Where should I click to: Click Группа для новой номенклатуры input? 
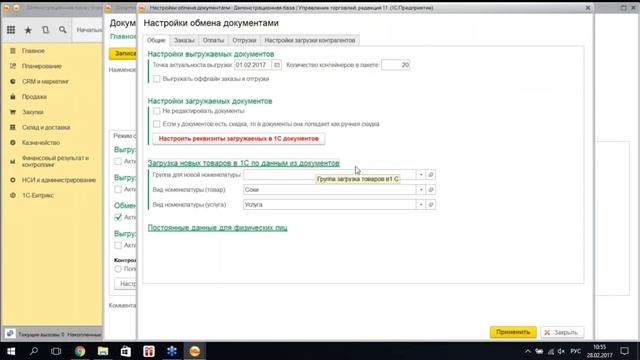(x=329, y=175)
